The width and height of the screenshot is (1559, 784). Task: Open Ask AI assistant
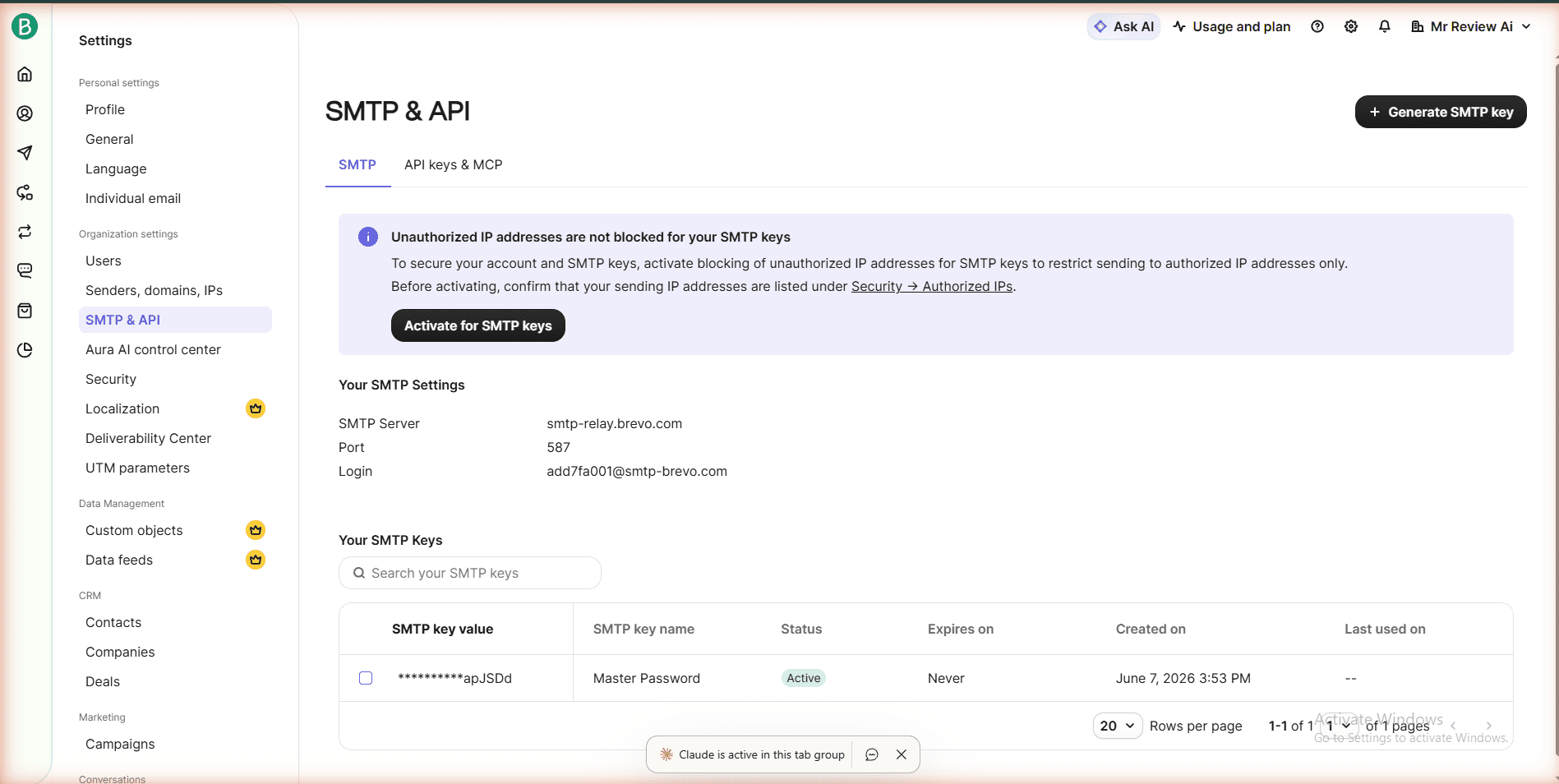click(x=1123, y=26)
